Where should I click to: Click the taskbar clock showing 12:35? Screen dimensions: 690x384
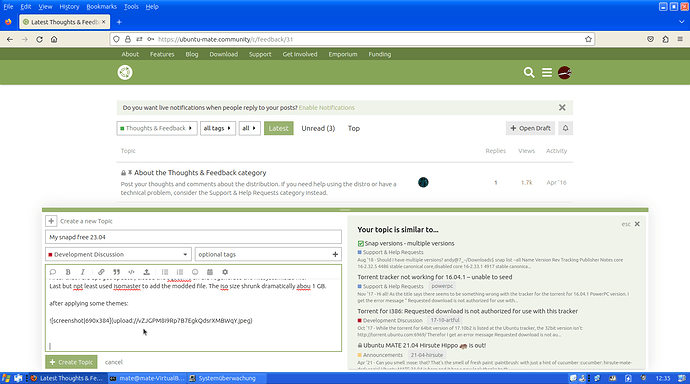click(x=663, y=378)
